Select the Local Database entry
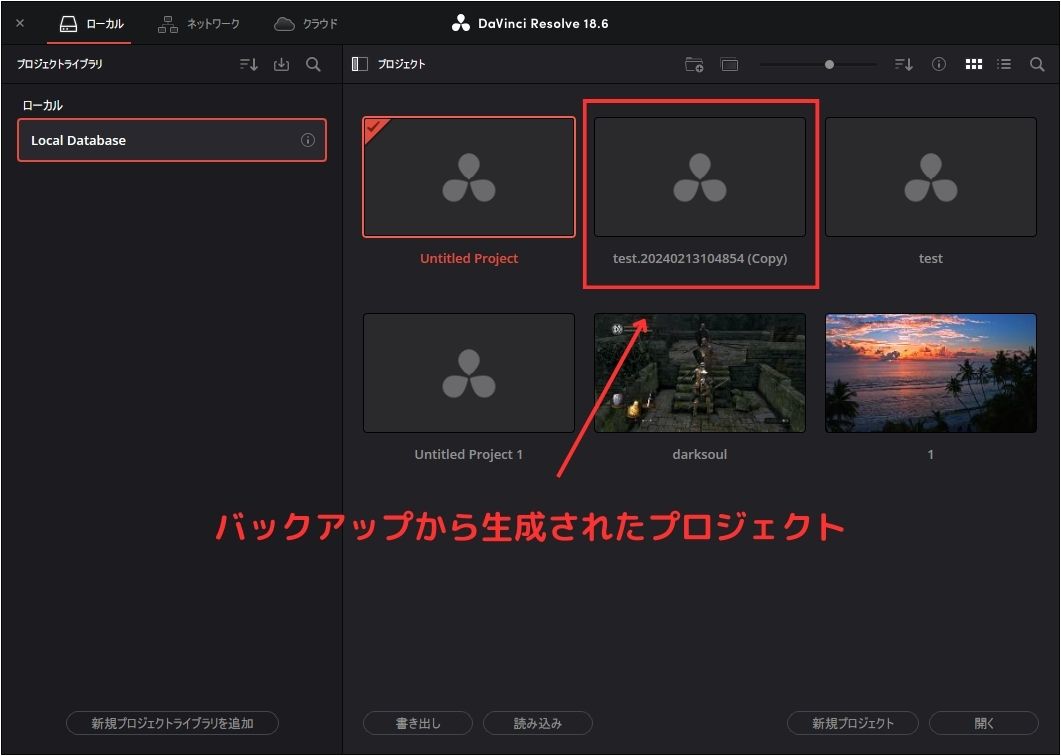 coord(150,140)
